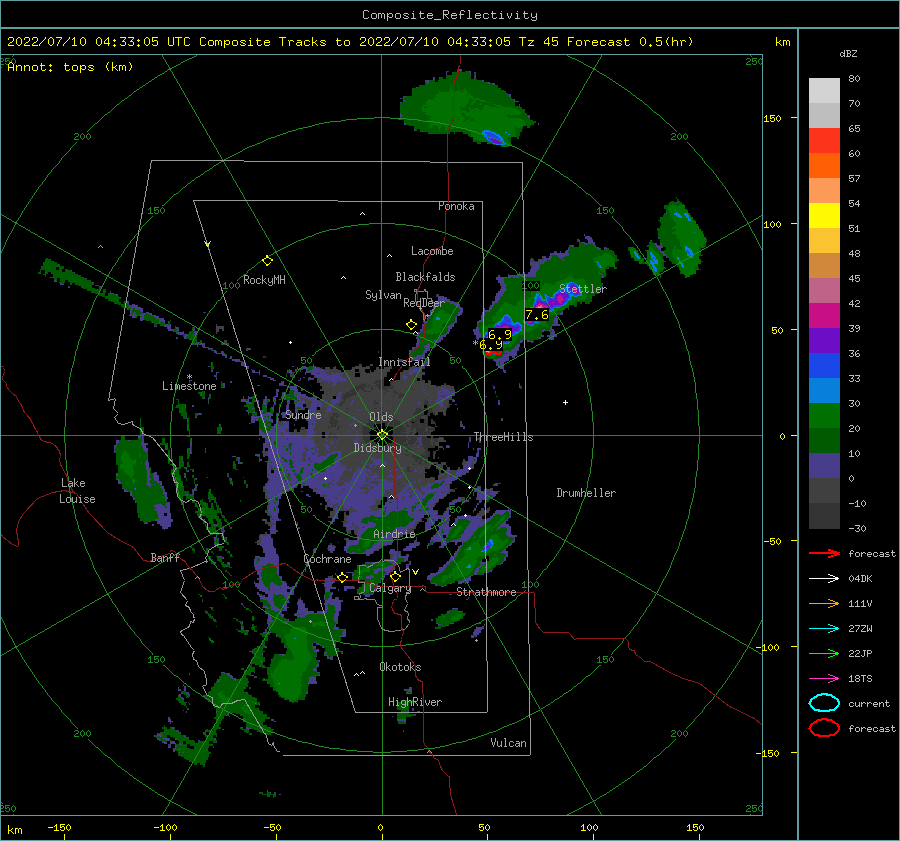This screenshot has width=900, height=841.
Task: Click the Airdrie city label
Action: pos(394,534)
